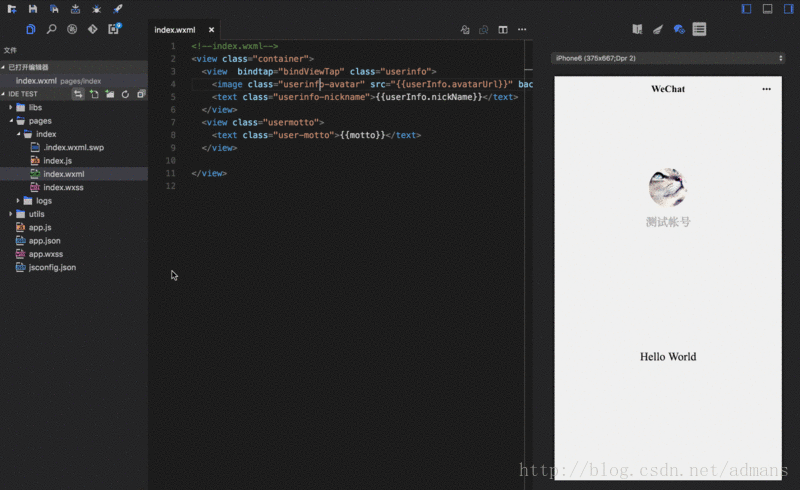
Task: Click the download/import tray icon
Action: click(x=76, y=9)
